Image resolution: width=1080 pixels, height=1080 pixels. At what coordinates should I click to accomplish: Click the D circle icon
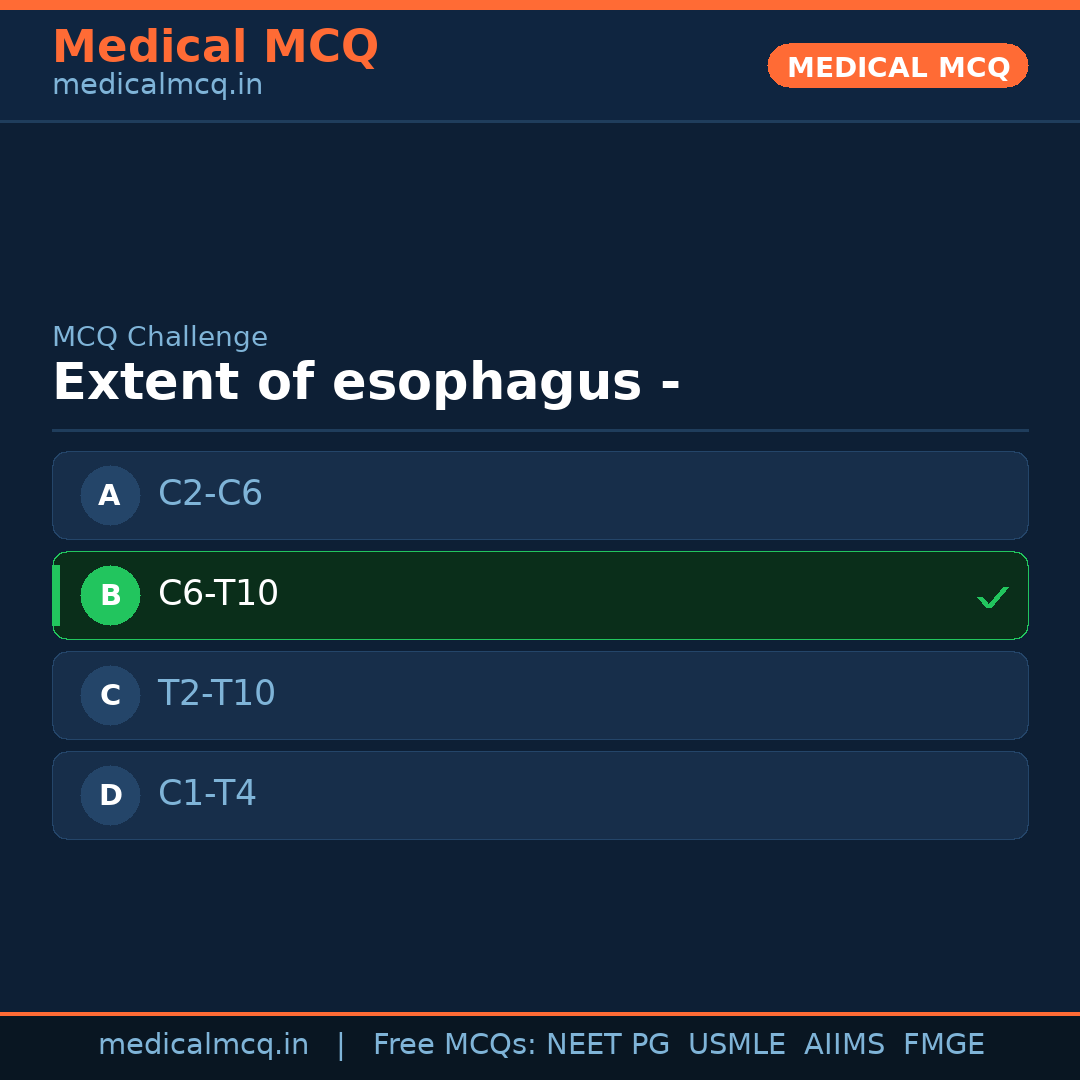coord(110,795)
